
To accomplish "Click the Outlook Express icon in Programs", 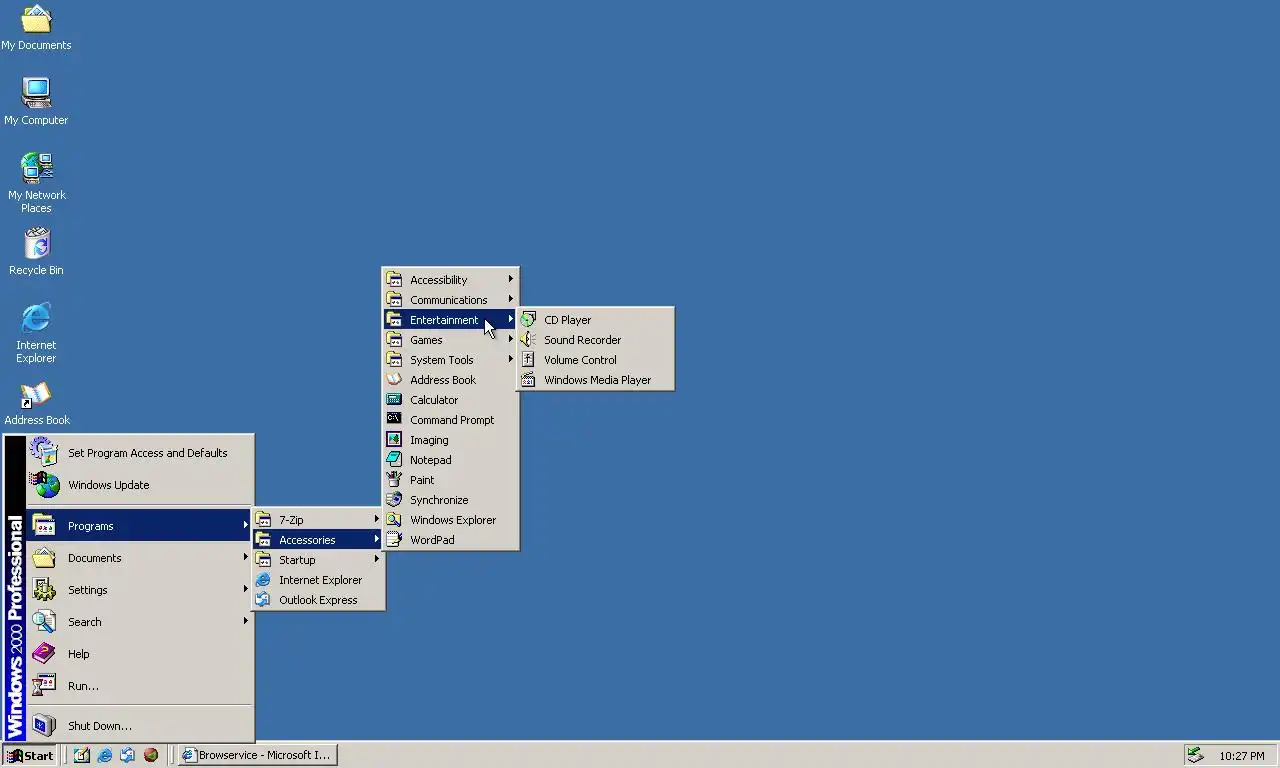I will click(263, 600).
